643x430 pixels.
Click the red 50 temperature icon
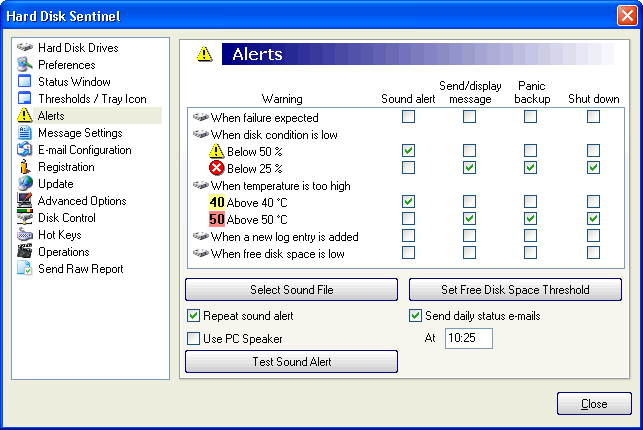point(217,219)
